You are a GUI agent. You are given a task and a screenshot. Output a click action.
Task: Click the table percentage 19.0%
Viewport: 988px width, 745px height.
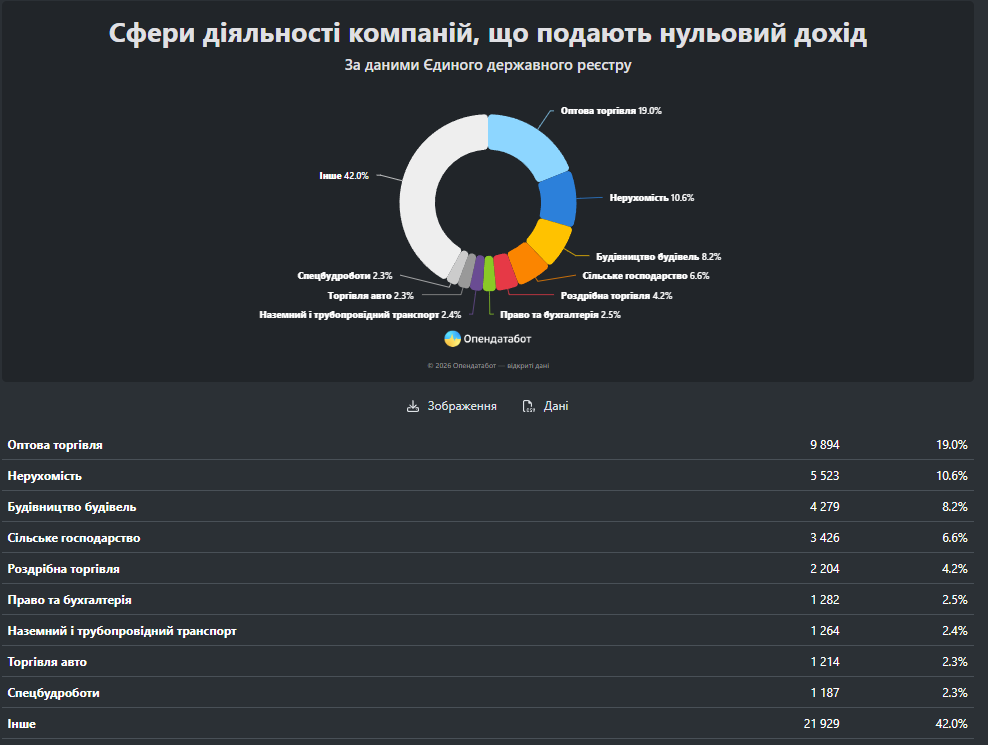952,445
